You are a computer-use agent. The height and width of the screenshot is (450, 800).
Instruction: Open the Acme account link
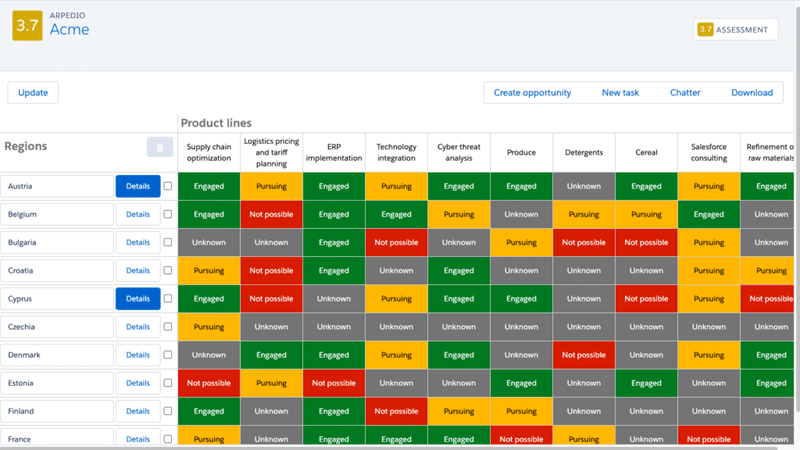69,30
